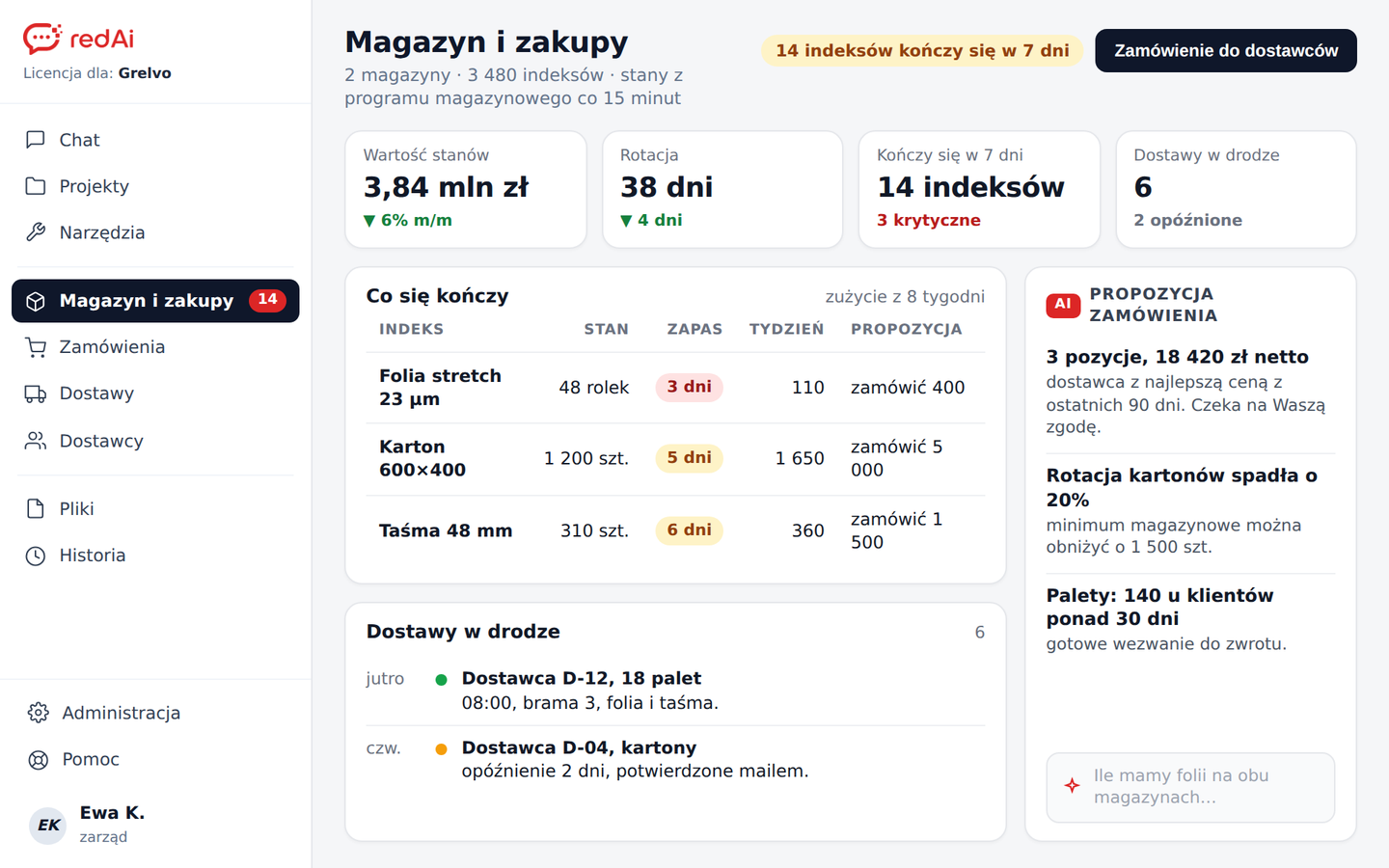1389x868 pixels.
Task: Click the 14 badge on Magazyn i zakupy
Action: 267,300
